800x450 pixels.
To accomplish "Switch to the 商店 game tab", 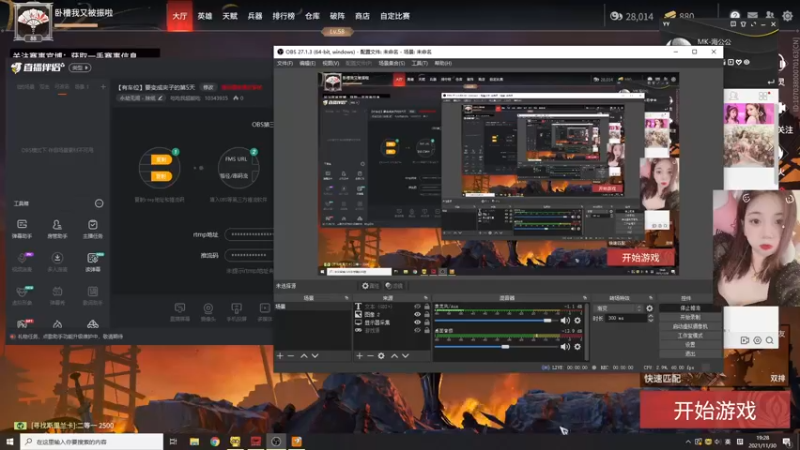I will tap(362, 16).
